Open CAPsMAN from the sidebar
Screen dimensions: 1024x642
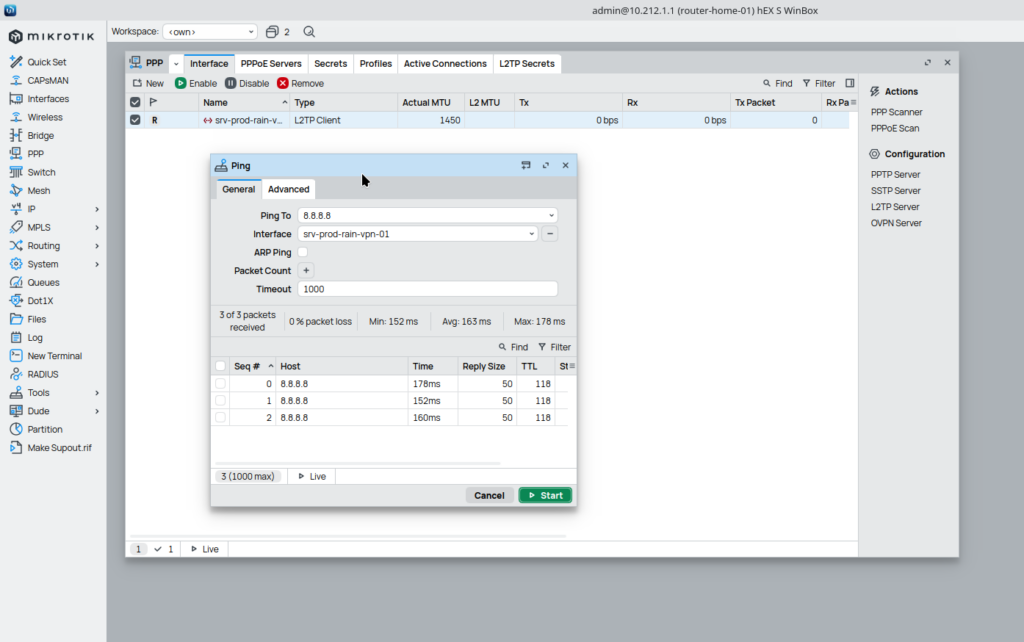tap(16, 80)
